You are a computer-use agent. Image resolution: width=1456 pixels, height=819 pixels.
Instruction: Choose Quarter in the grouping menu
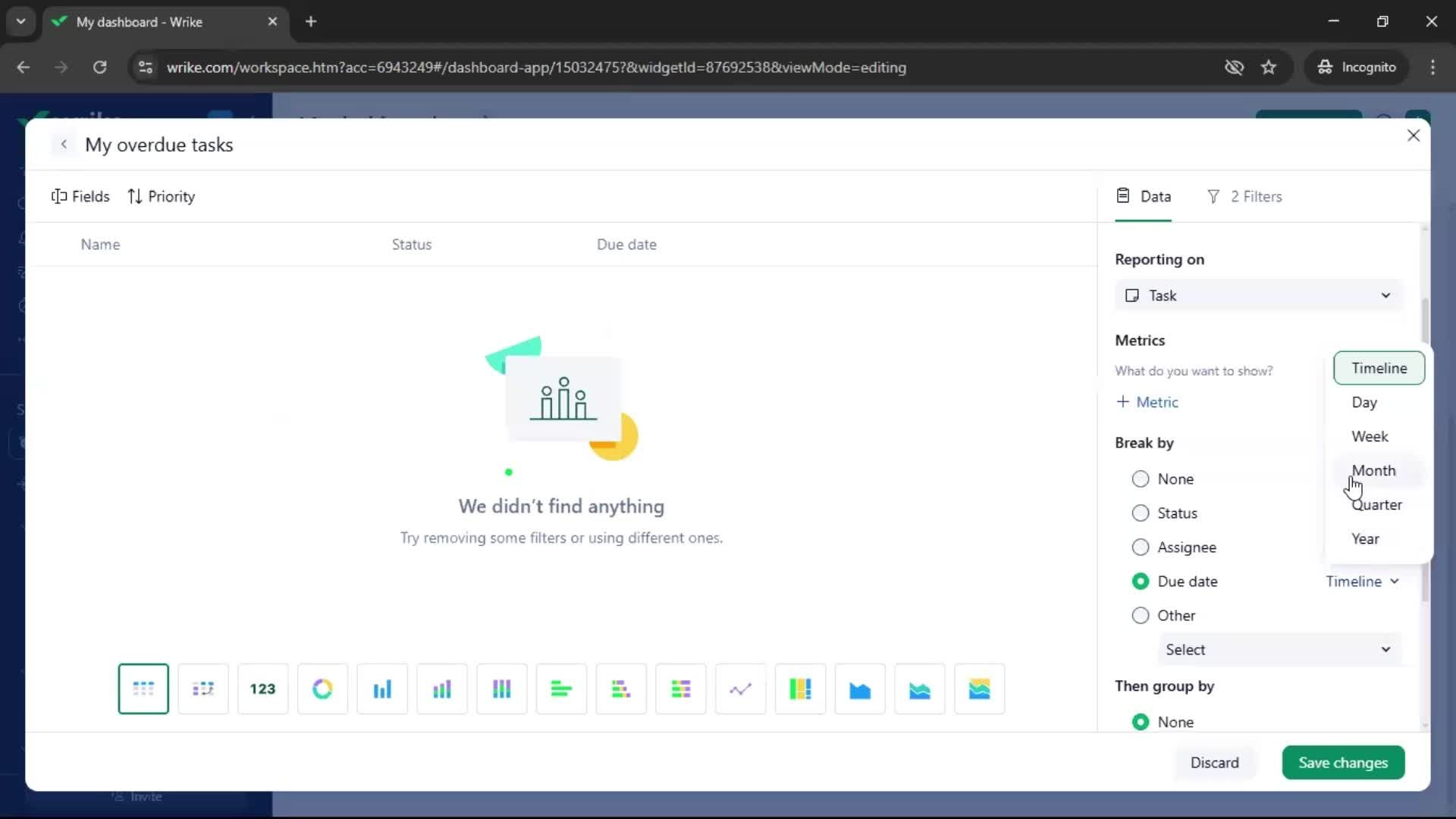(1379, 504)
